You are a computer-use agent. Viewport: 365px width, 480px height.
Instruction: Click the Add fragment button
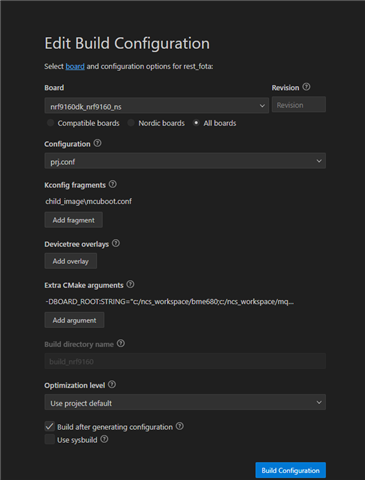pyautogui.click(x=74, y=220)
